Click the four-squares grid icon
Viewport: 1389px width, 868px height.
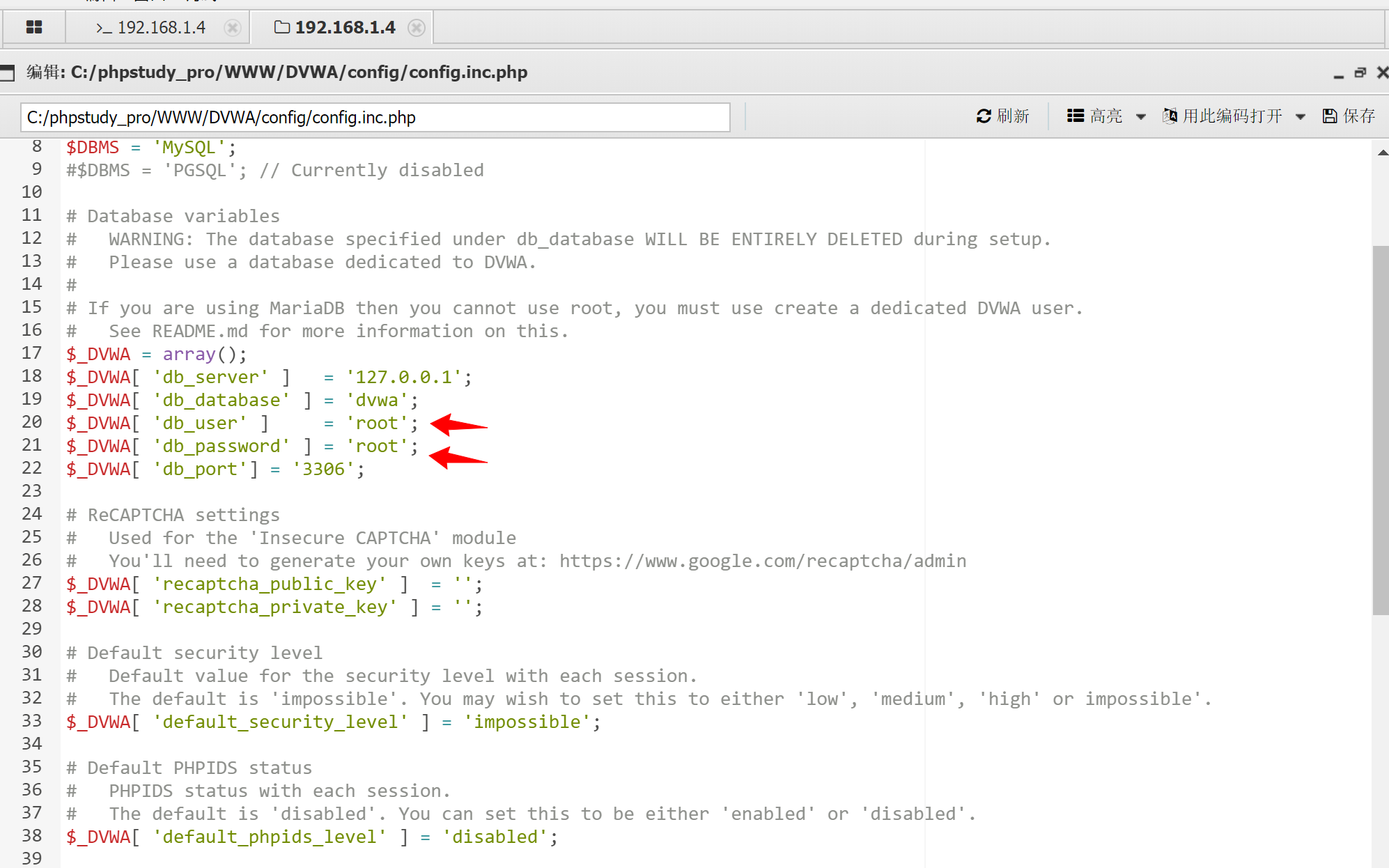click(x=33, y=27)
